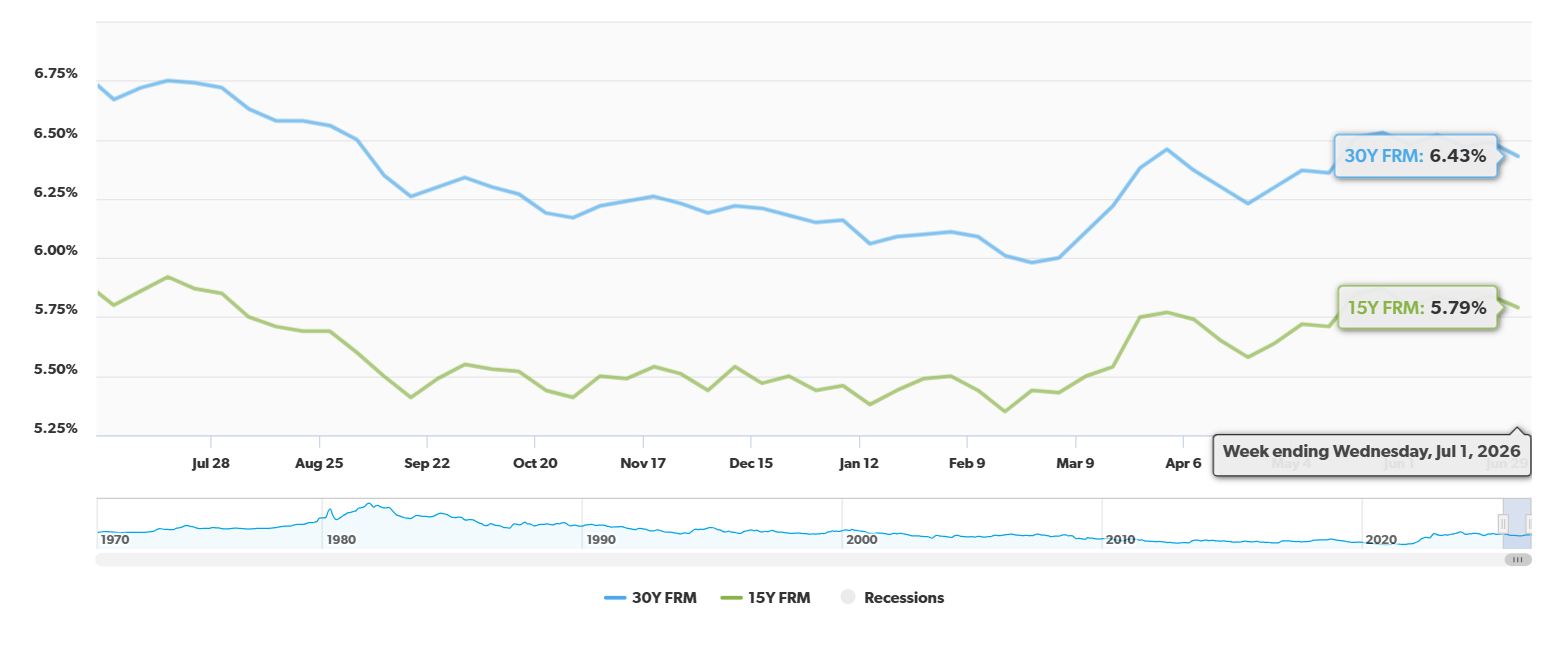Click the 'Feb 9' x-axis label
This screenshot has width=1566, height=646.
967,464
